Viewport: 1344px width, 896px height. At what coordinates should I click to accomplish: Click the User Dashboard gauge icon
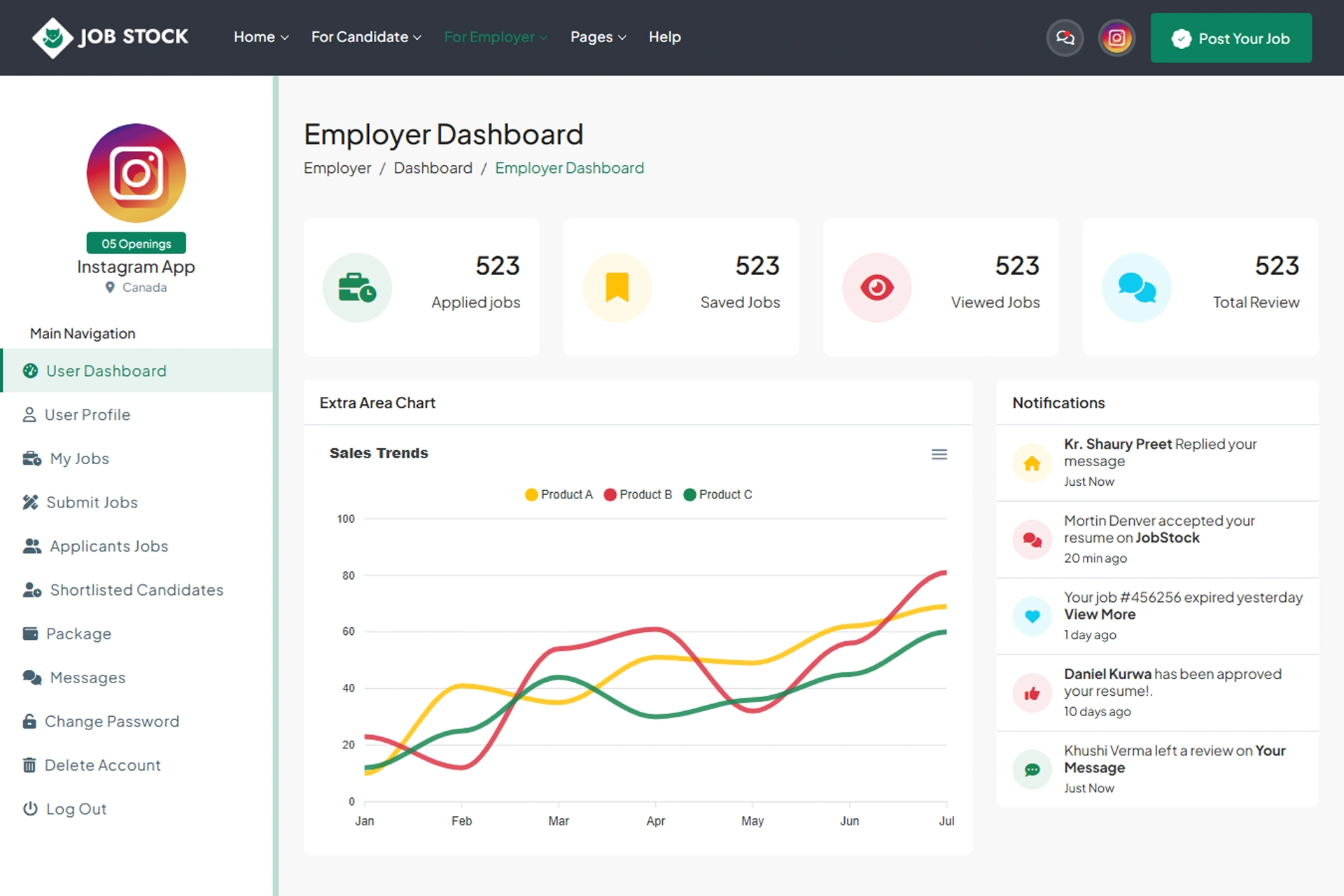(30, 371)
